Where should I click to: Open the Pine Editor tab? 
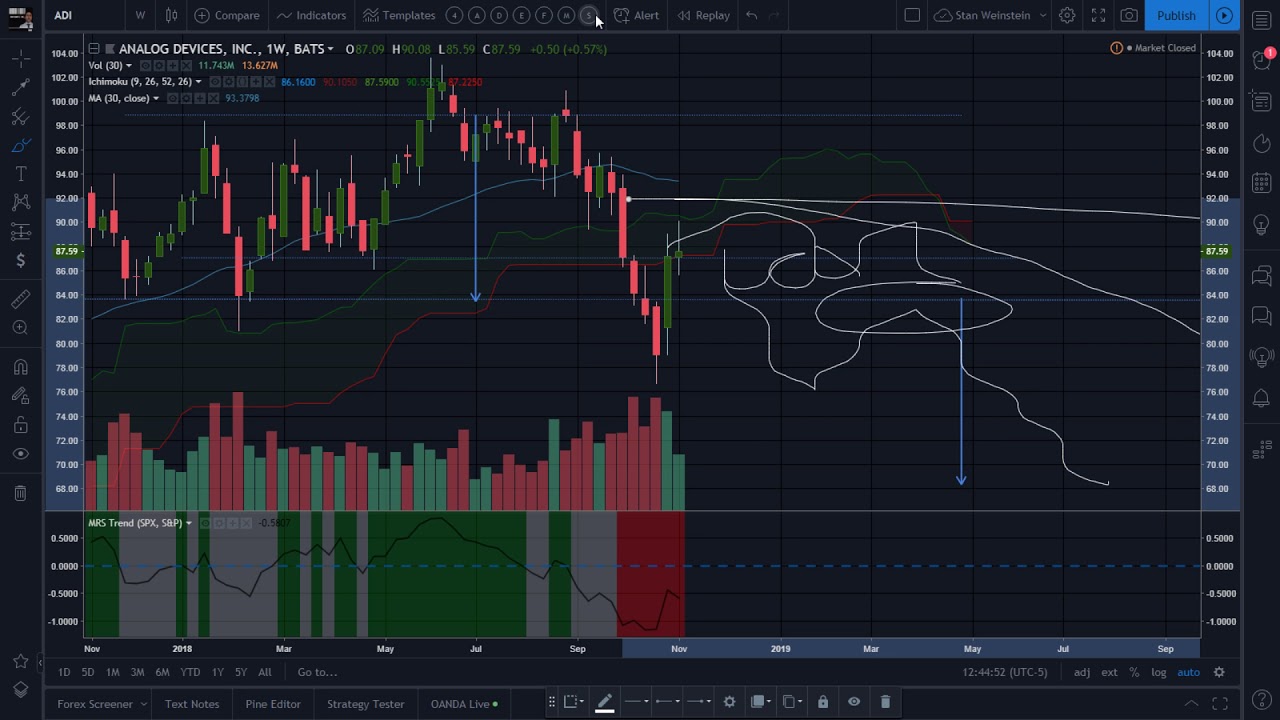tap(273, 704)
